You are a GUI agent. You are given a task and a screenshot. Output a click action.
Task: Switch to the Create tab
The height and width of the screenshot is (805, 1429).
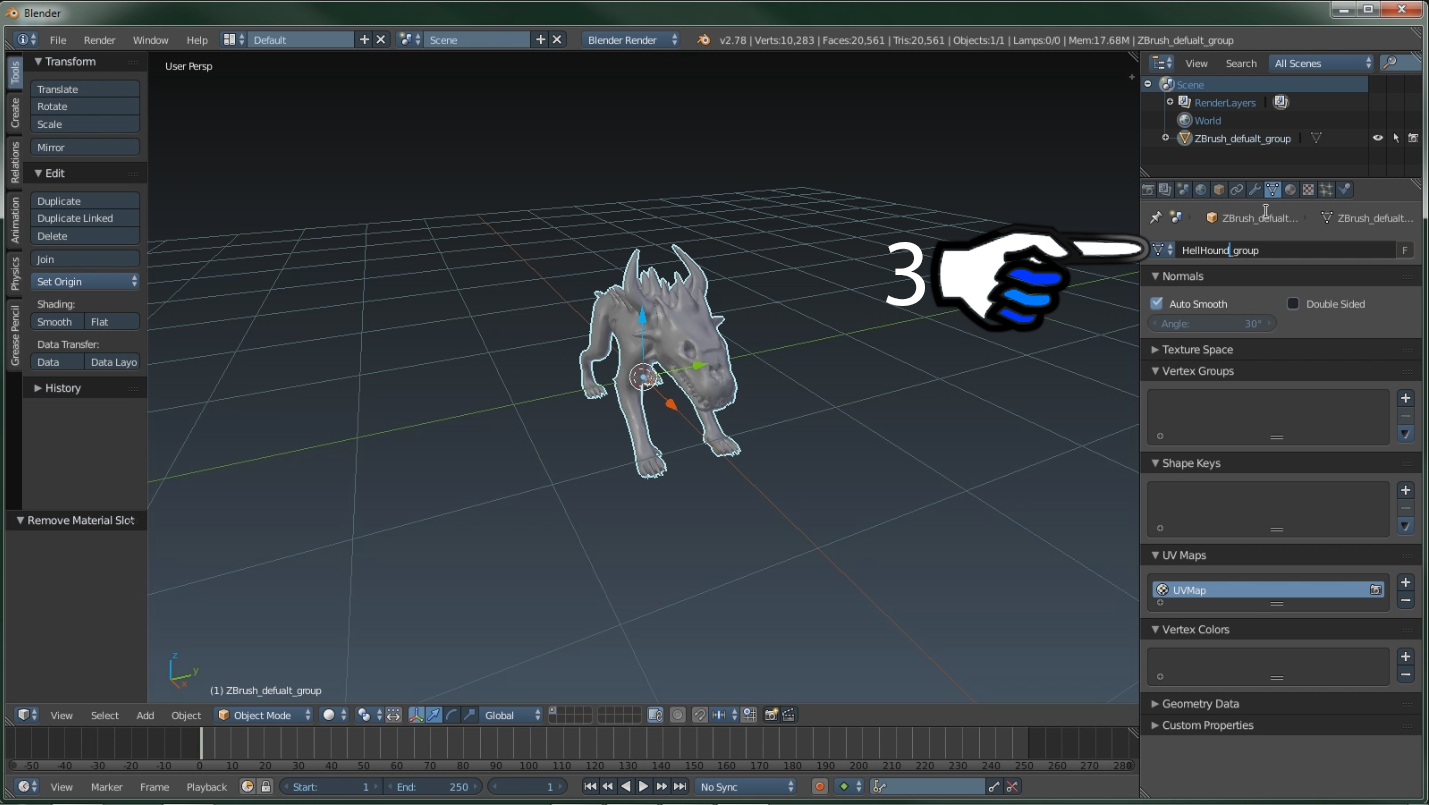(15, 112)
